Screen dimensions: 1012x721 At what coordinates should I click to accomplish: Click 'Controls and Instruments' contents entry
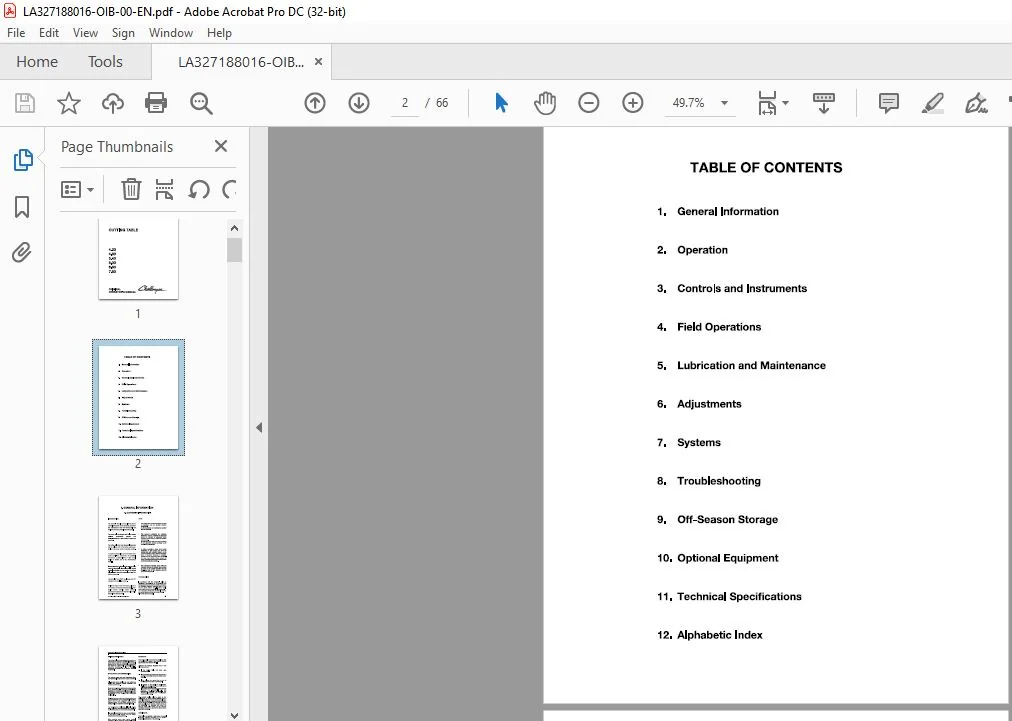click(742, 289)
